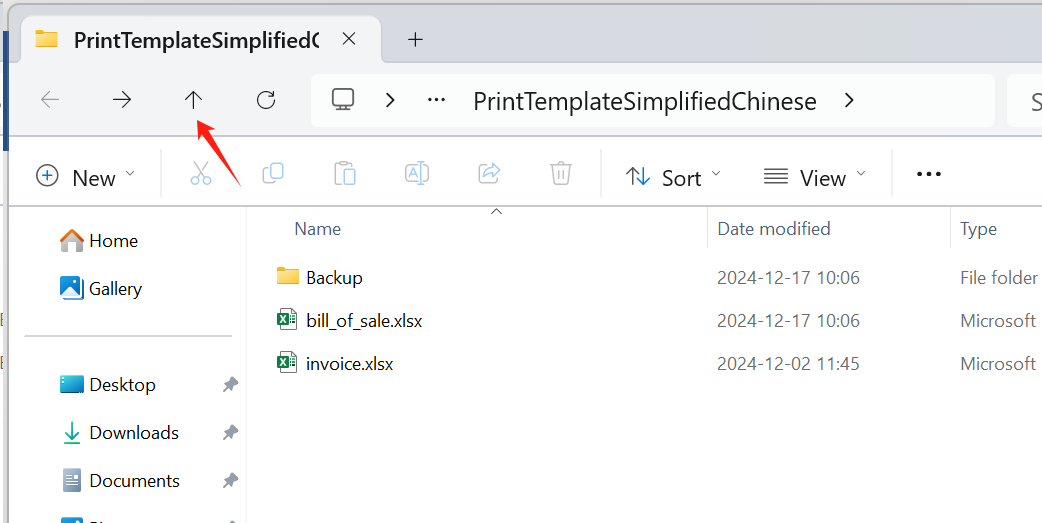Click the Up directory arrow button
The image size is (1042, 523).
pos(193,100)
